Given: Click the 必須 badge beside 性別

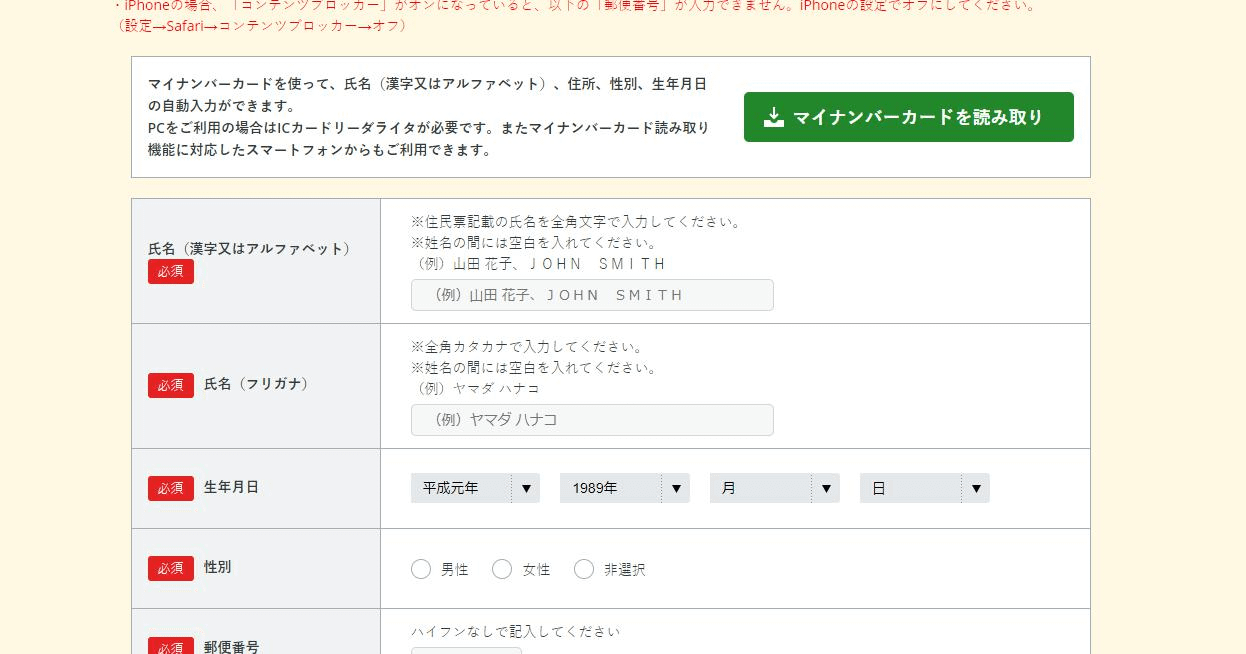Looking at the screenshot, I should (171, 568).
